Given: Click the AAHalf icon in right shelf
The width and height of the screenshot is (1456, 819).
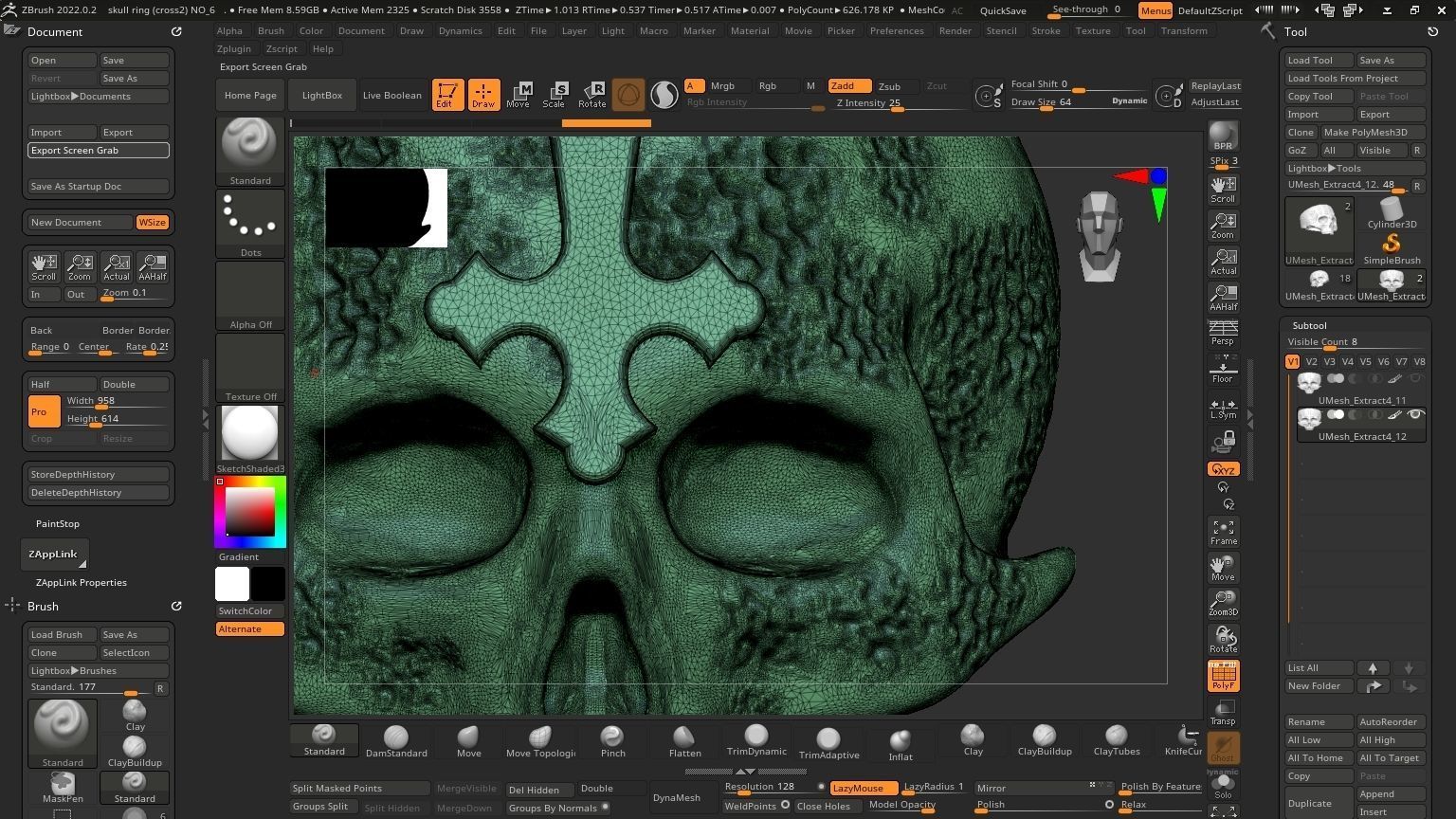Looking at the screenshot, I should tap(1223, 298).
